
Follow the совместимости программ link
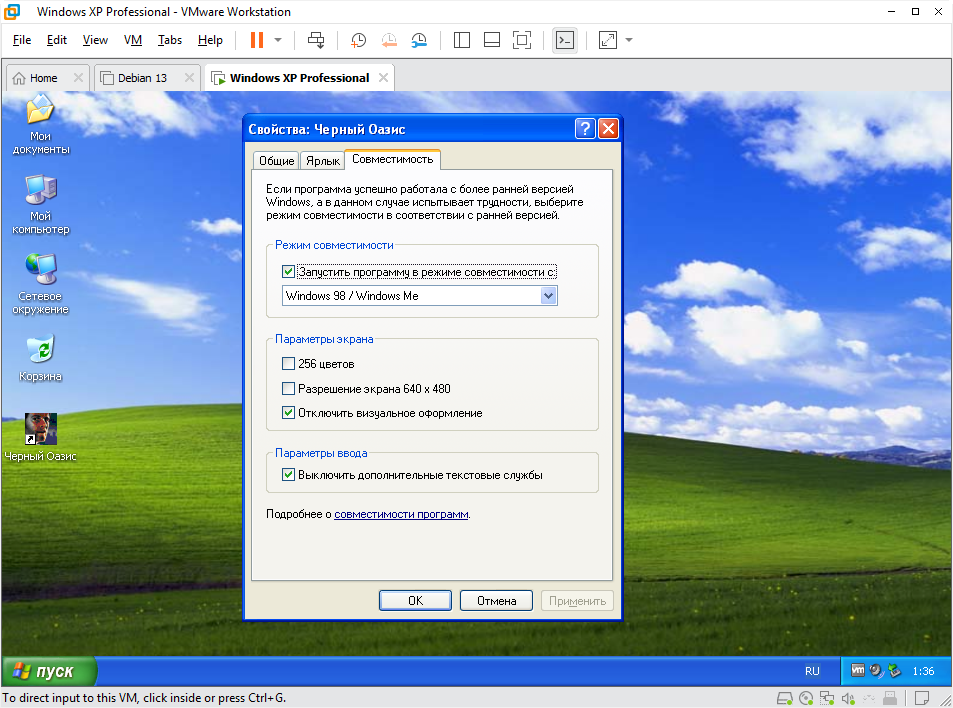coord(401,515)
